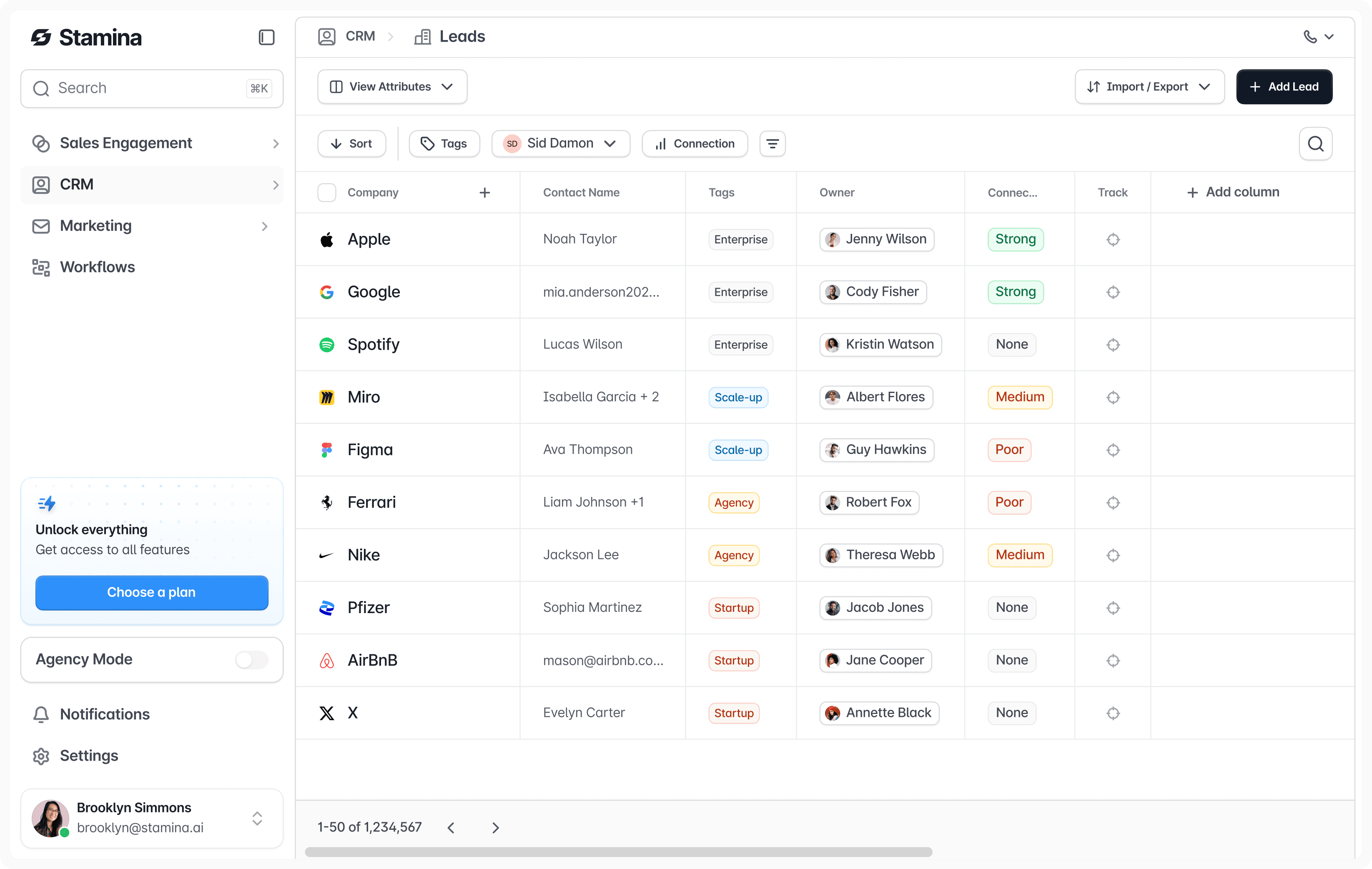Click plus icon beside Company header
This screenshot has height=869, width=1372.
click(484, 193)
